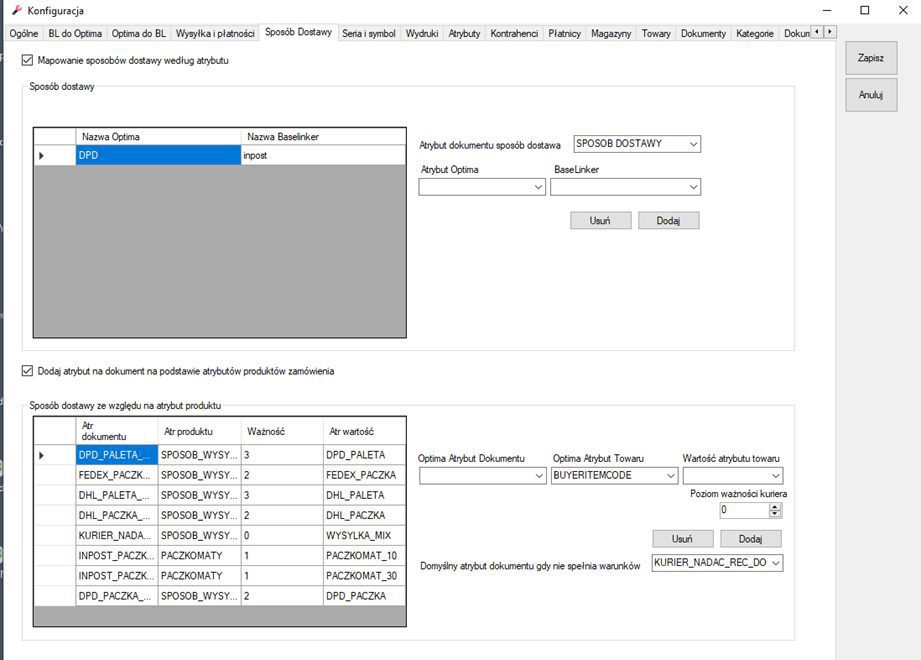Click Dodaj in Sposób dostawy section
This screenshot has height=660, width=921.
click(668, 221)
